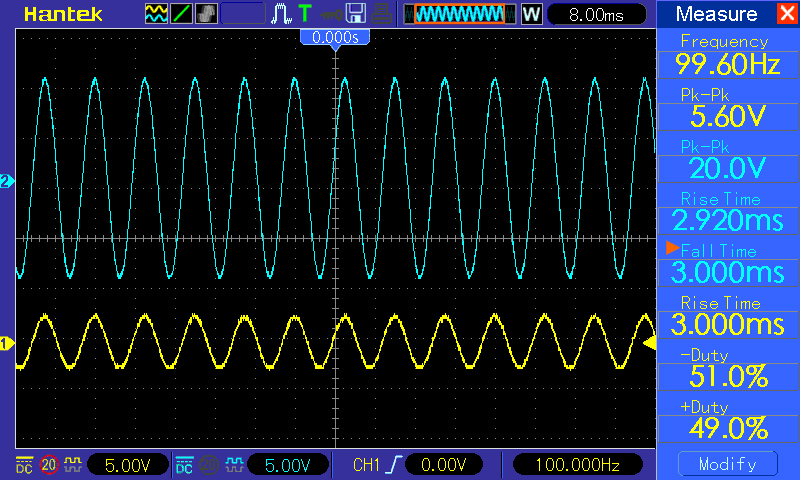Click the Modify button

728,464
